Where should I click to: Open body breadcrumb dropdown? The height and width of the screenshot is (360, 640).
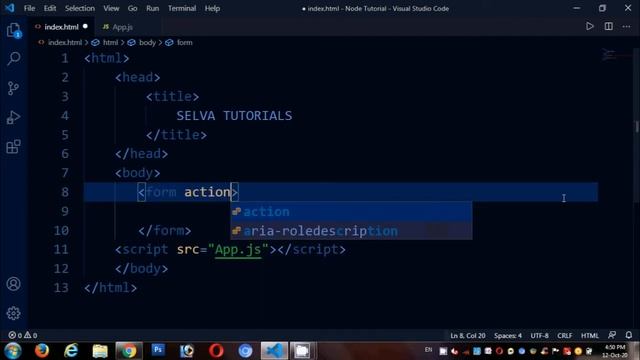point(147,42)
